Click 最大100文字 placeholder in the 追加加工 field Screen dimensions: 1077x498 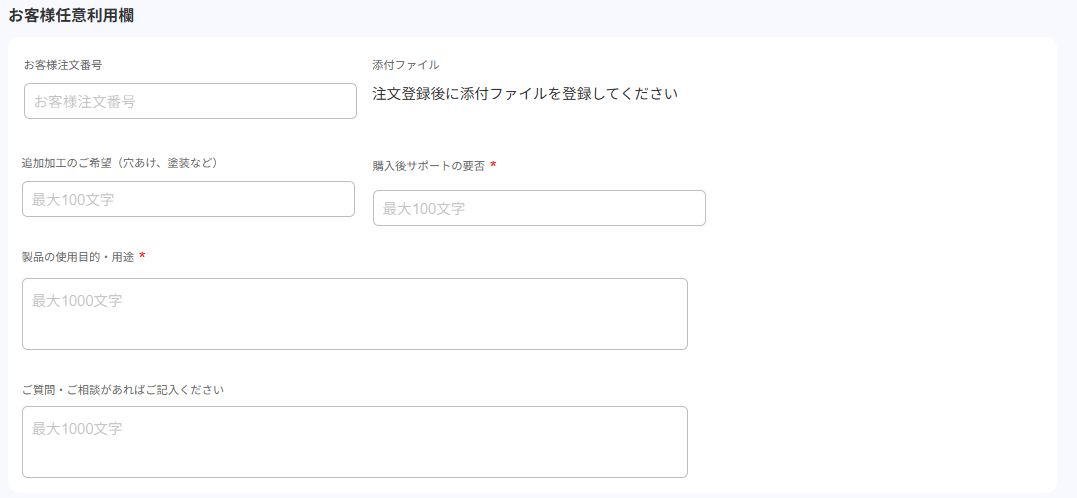tap(73, 199)
